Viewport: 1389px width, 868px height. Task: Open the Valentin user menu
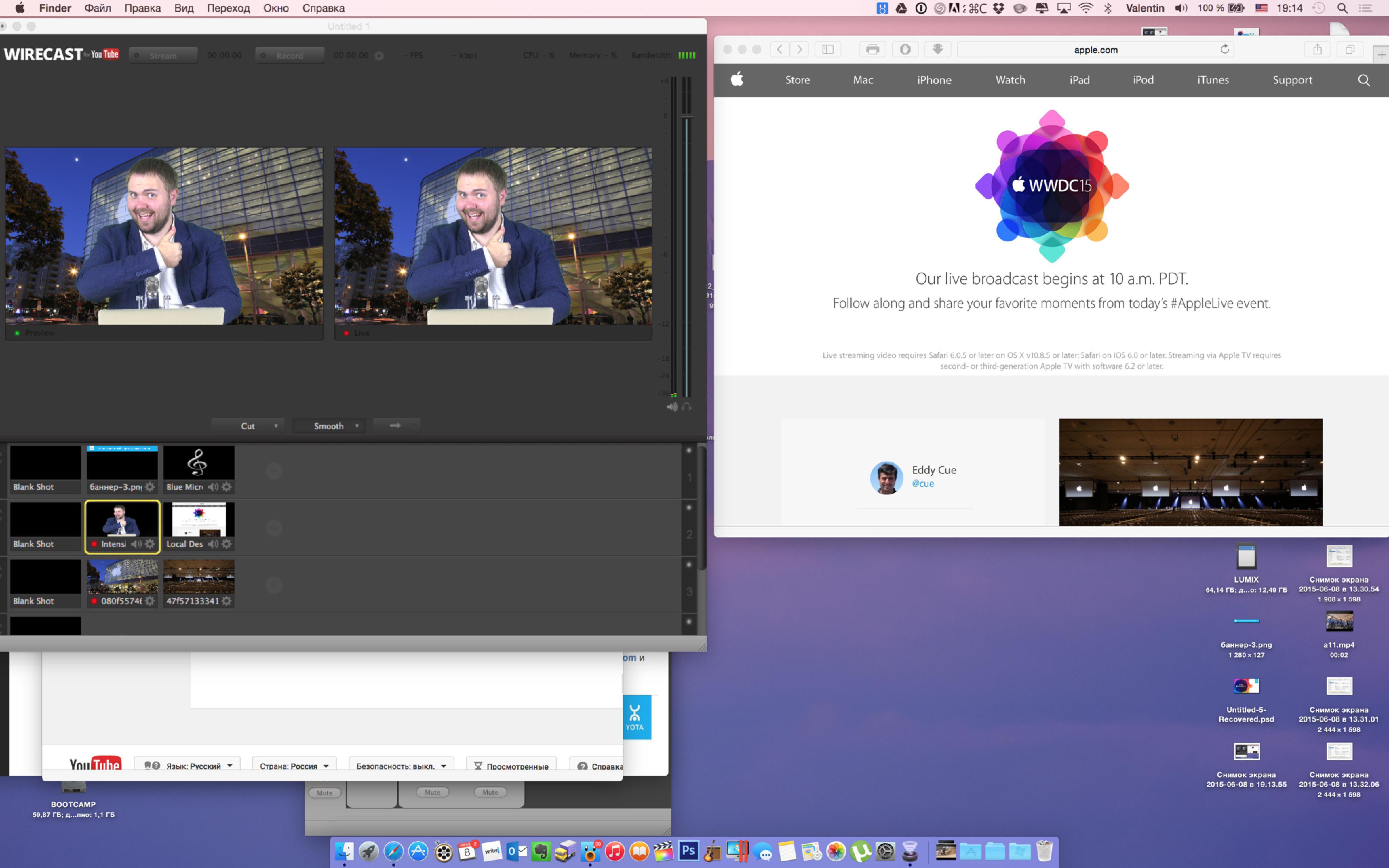pos(1145,8)
